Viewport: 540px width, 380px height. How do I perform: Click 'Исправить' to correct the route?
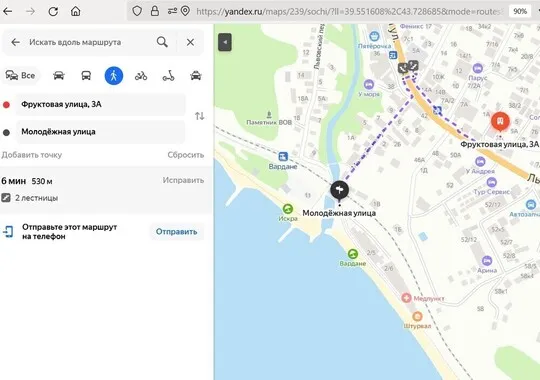coord(183,180)
